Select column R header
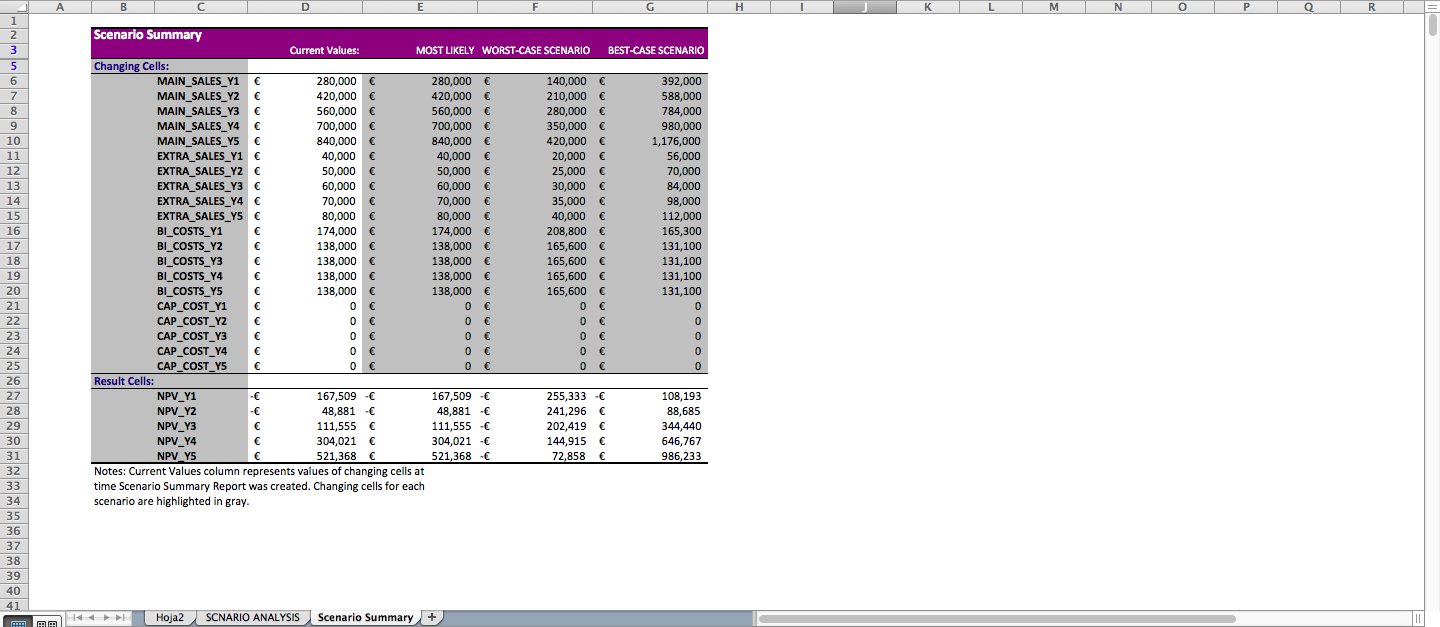 pos(1371,7)
